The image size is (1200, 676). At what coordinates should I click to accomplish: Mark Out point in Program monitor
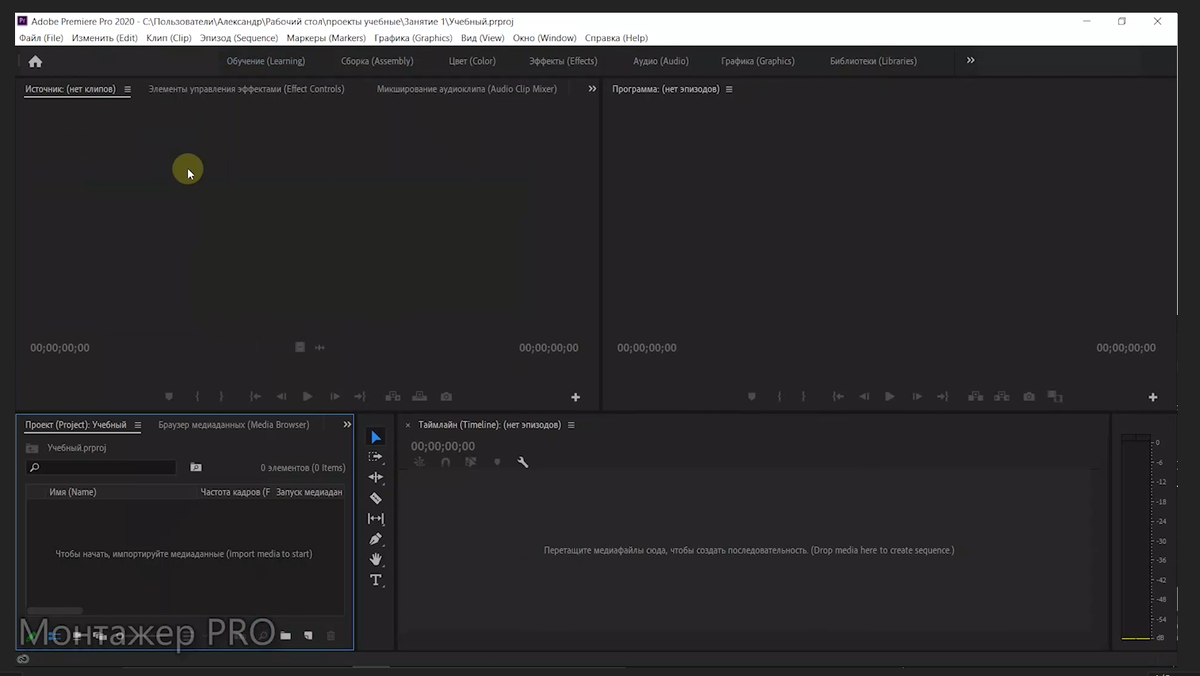(804, 397)
